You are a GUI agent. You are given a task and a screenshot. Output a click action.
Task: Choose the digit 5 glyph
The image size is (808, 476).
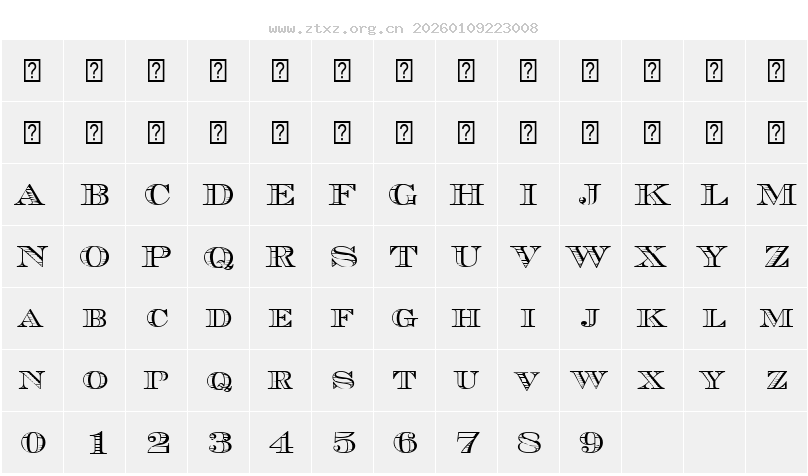click(343, 442)
